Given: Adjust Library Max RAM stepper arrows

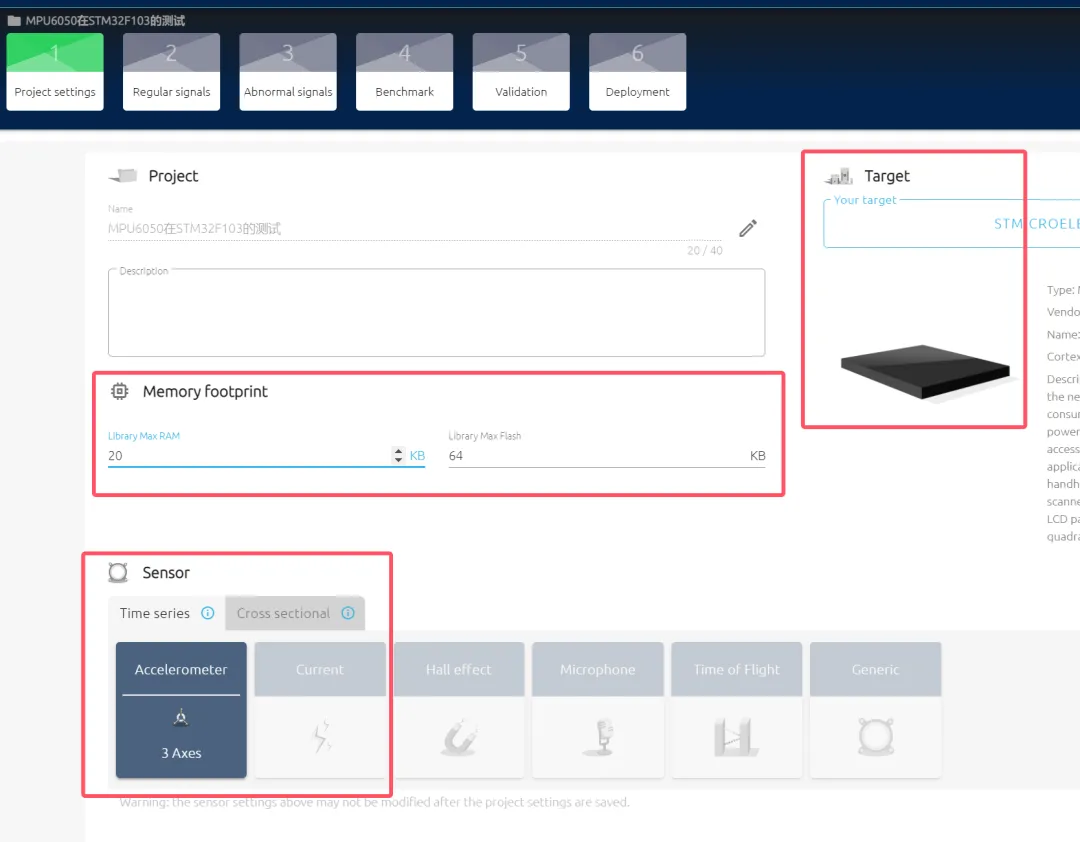Looking at the screenshot, I should point(399,456).
